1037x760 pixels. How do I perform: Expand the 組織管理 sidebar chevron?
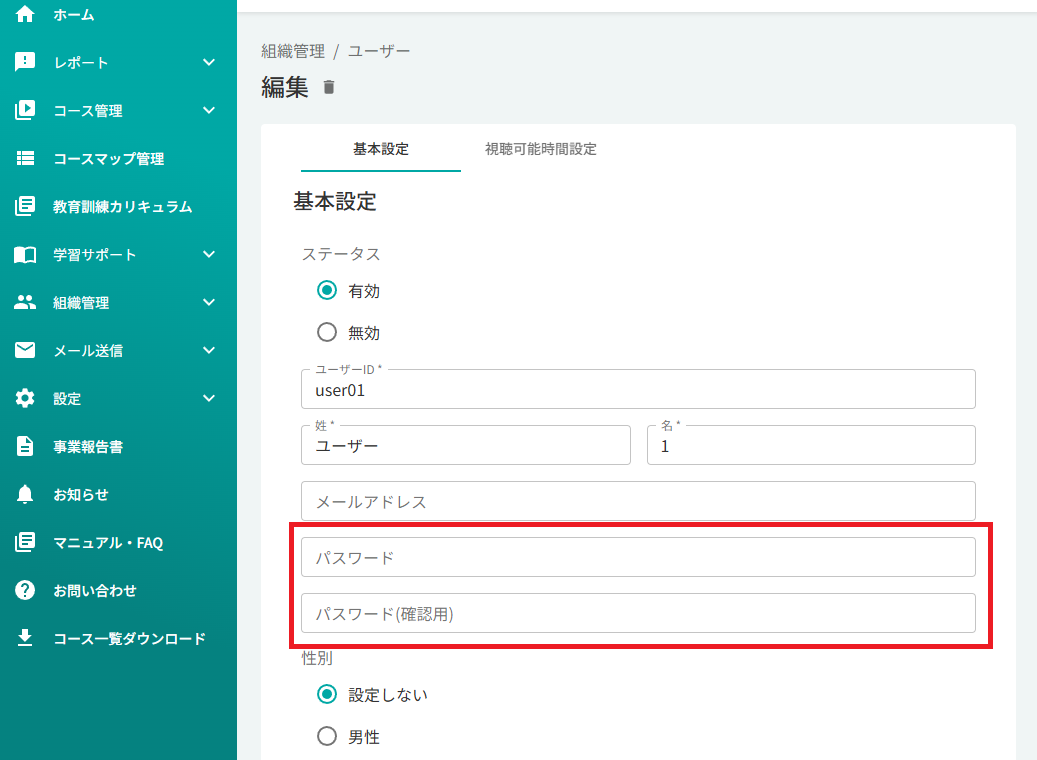[x=209, y=302]
